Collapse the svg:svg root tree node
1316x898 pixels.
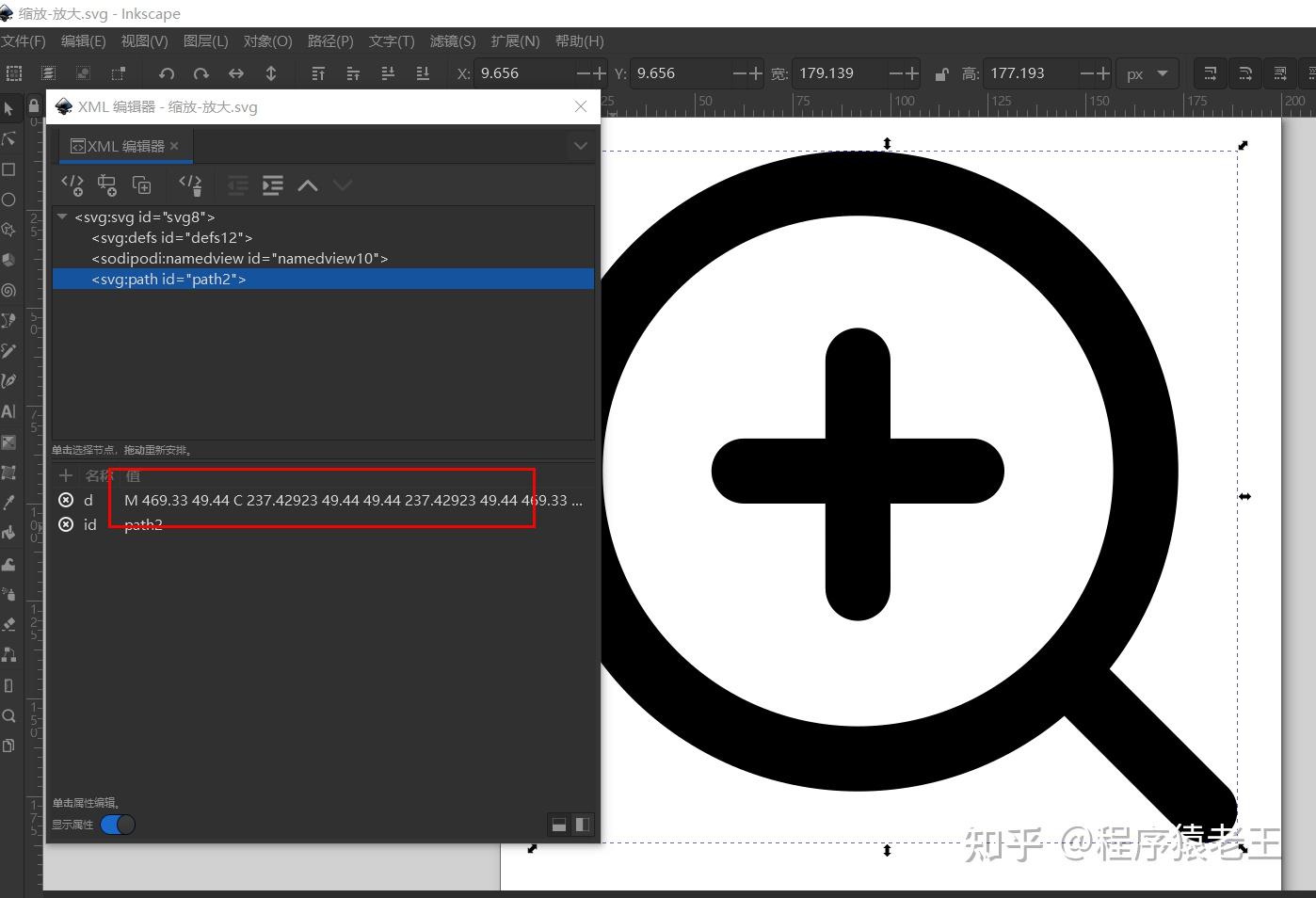(x=61, y=216)
